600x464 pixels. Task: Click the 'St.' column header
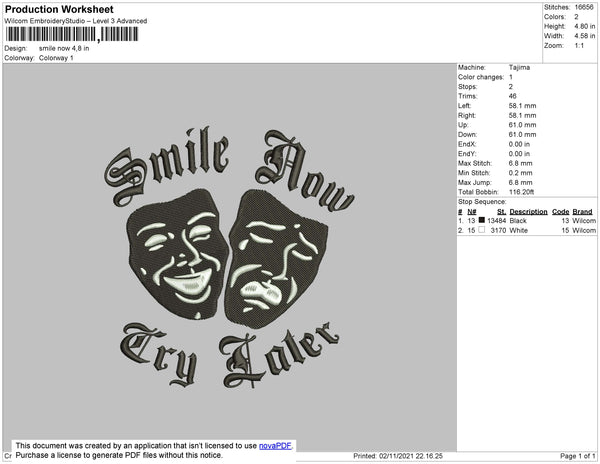[501, 212]
